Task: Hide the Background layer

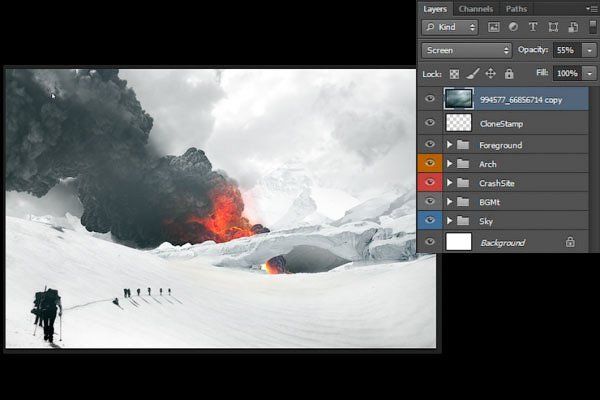Action: pos(430,242)
